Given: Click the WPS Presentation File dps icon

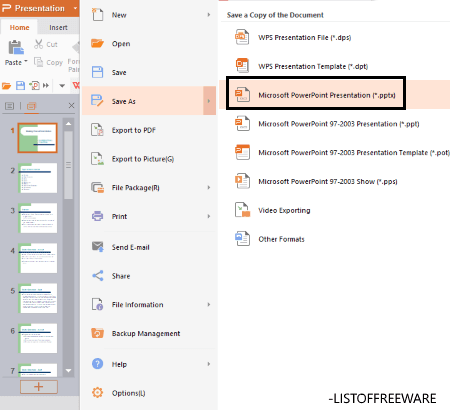Looking at the screenshot, I should click(x=242, y=37).
